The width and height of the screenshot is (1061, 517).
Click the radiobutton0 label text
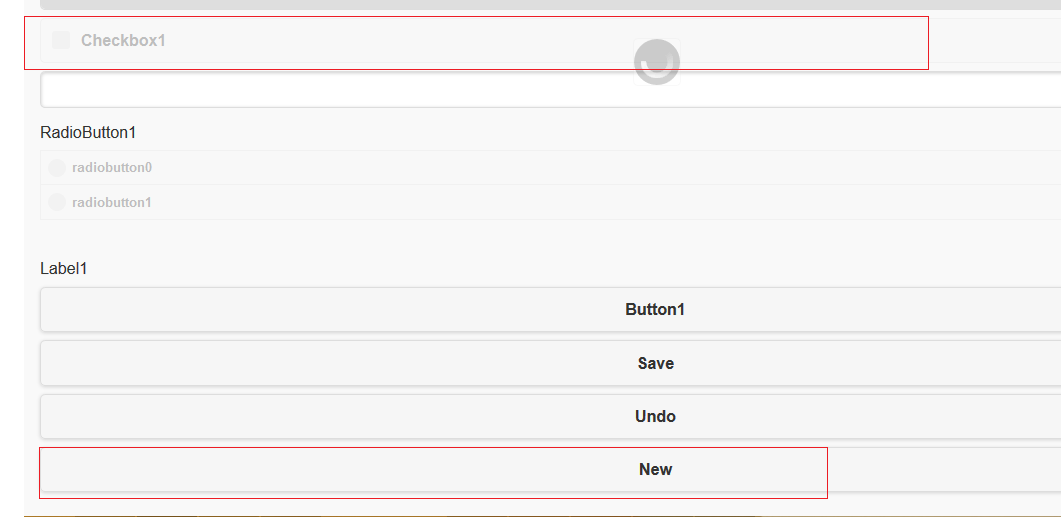[x=112, y=168]
